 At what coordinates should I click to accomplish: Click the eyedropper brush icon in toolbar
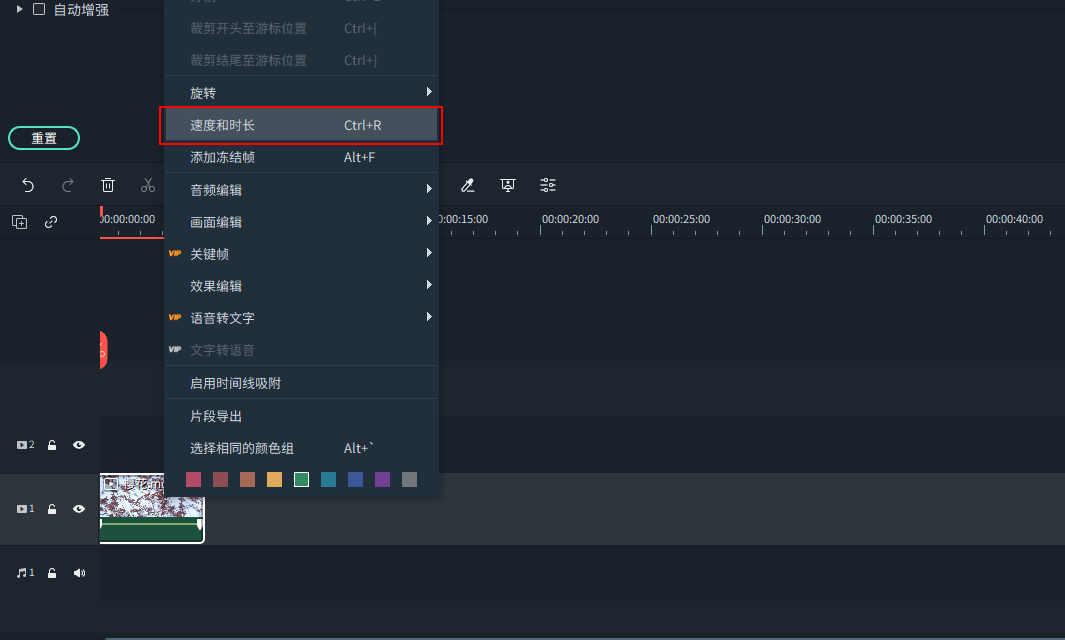467,185
